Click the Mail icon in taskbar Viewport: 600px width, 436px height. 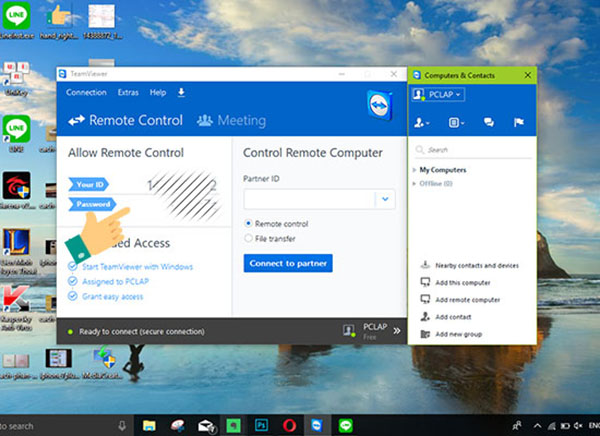click(206, 426)
